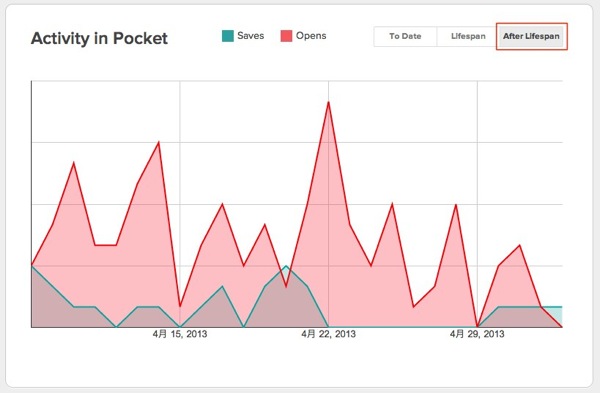Screen dimensions: 600x393
Task: Click the 4月 29, 2013 axis label
Action: coord(477,334)
